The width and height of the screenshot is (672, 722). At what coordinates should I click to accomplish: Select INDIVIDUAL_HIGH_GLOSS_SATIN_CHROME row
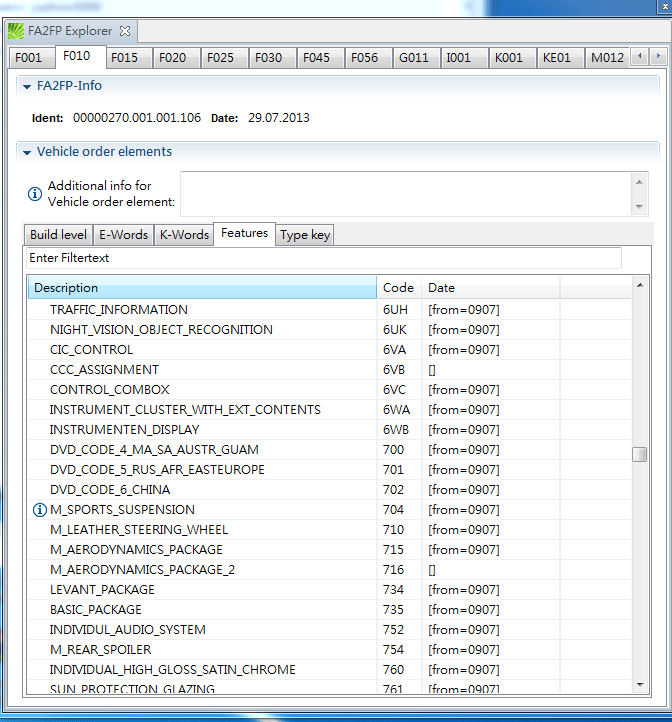click(329, 670)
